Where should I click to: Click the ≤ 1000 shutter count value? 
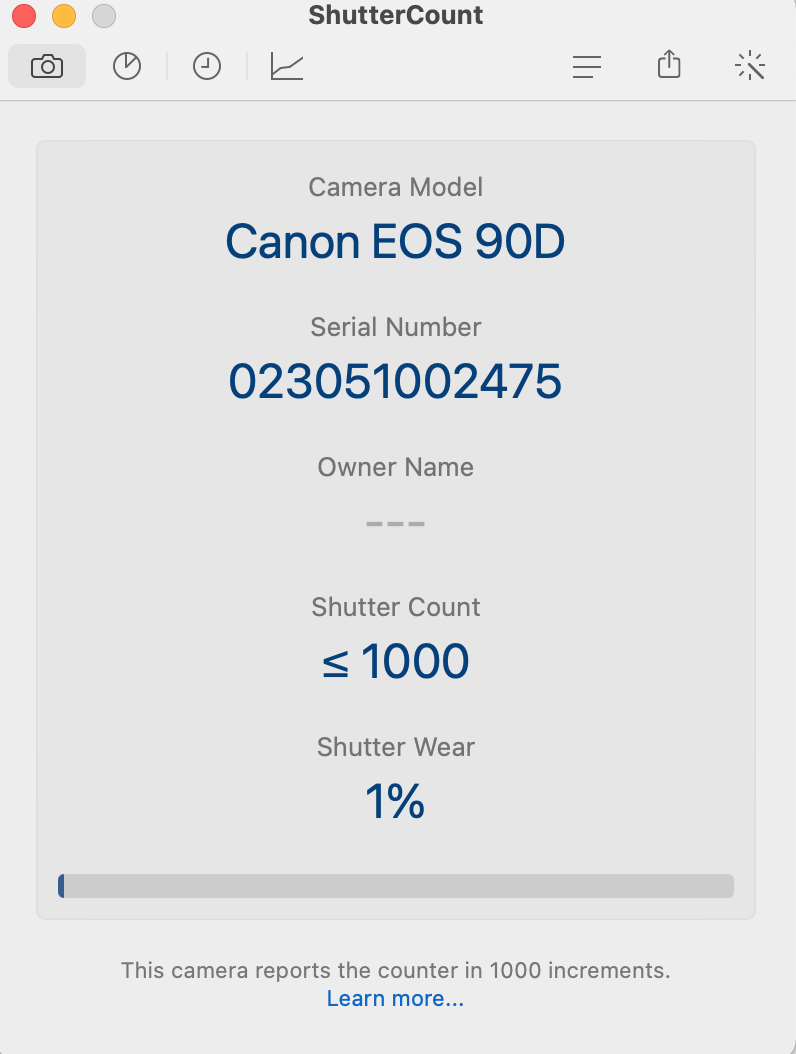pos(395,661)
